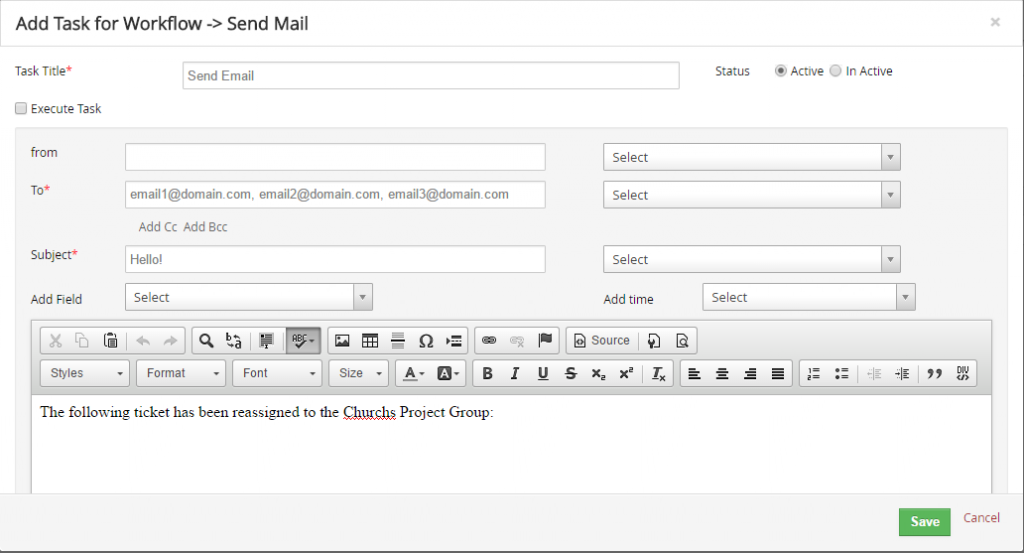1024x553 pixels.
Task: Insert a block quote
Action: (935, 373)
